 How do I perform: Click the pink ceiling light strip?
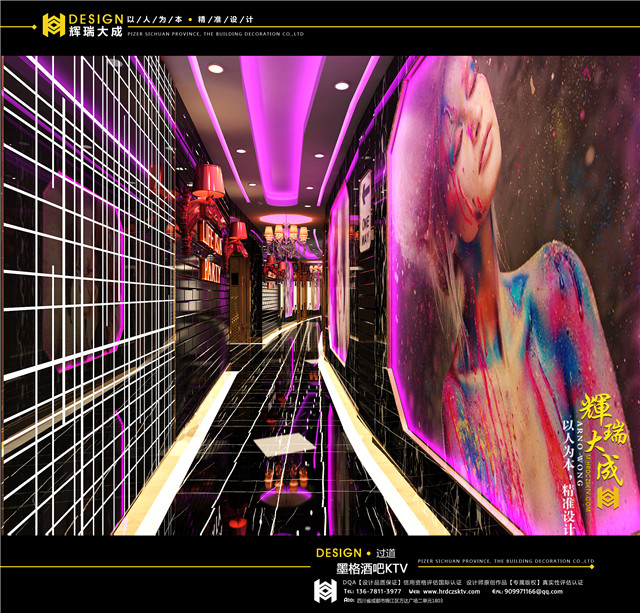[285, 120]
